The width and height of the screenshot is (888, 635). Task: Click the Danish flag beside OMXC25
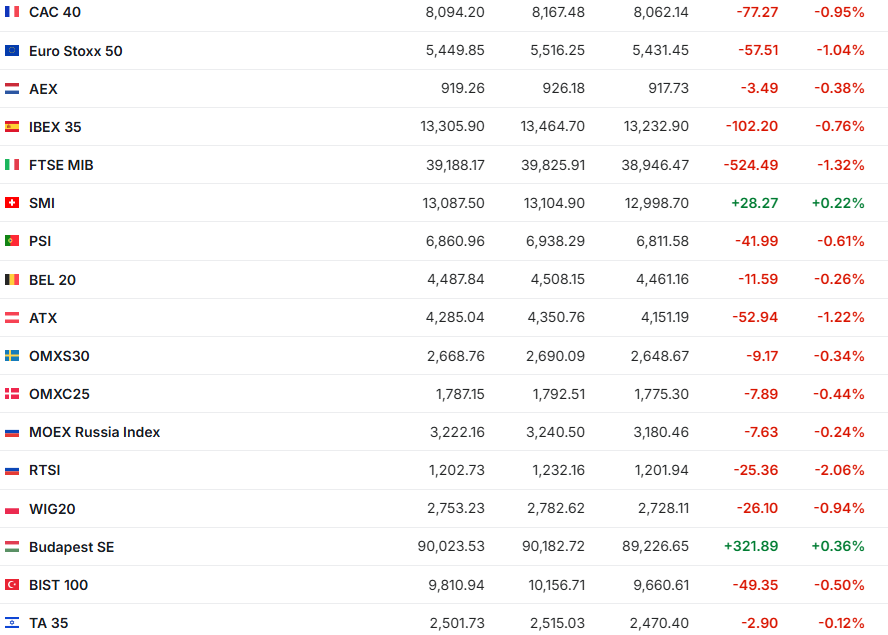12,394
